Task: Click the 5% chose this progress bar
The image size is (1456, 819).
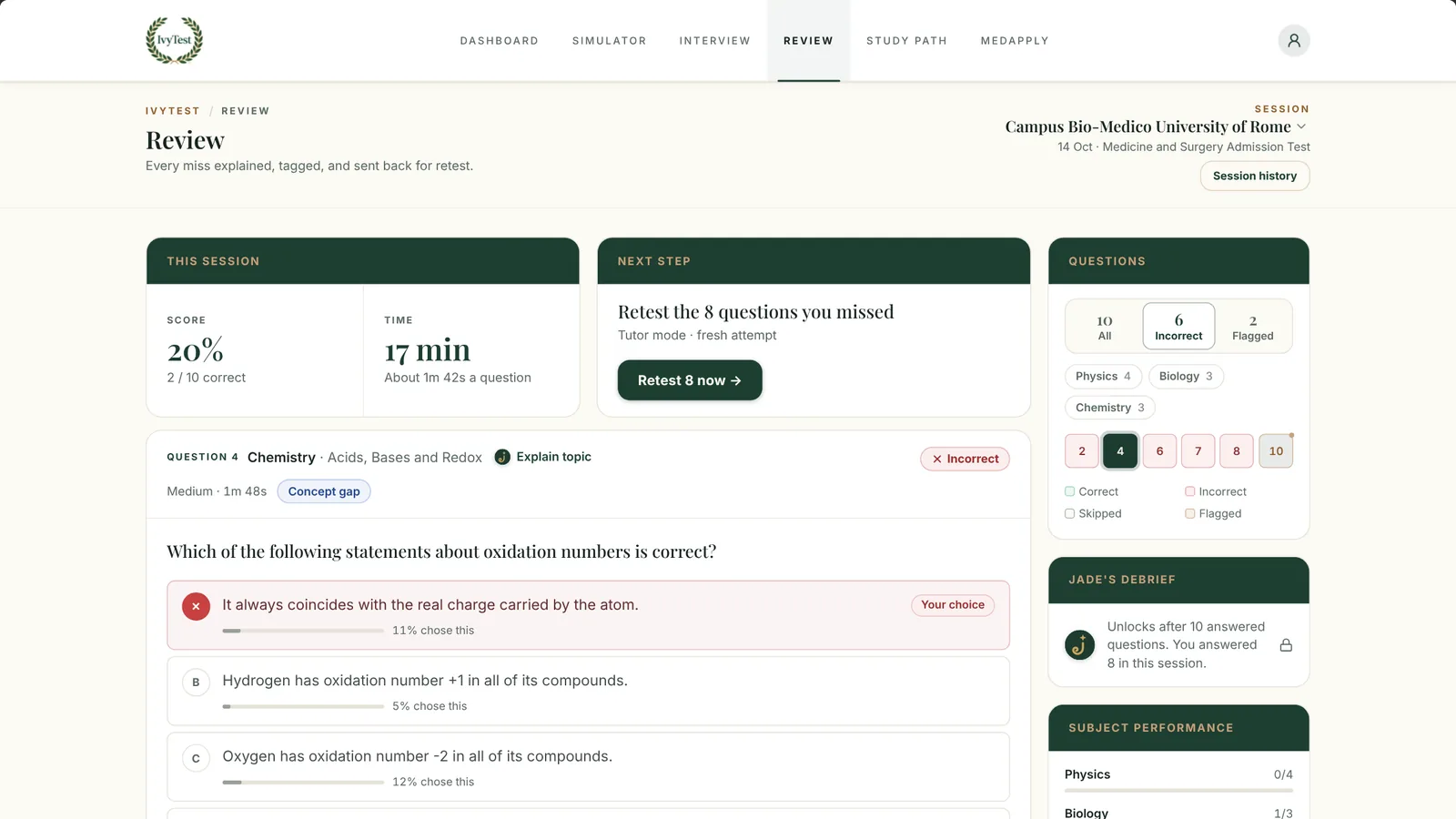Action: point(303,706)
